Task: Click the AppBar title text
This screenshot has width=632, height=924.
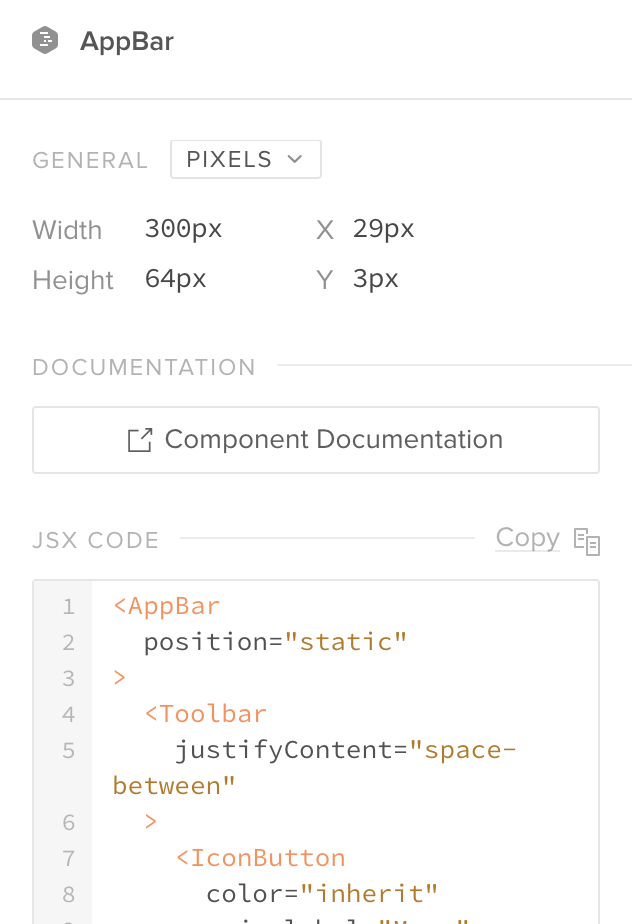Action: (x=127, y=42)
